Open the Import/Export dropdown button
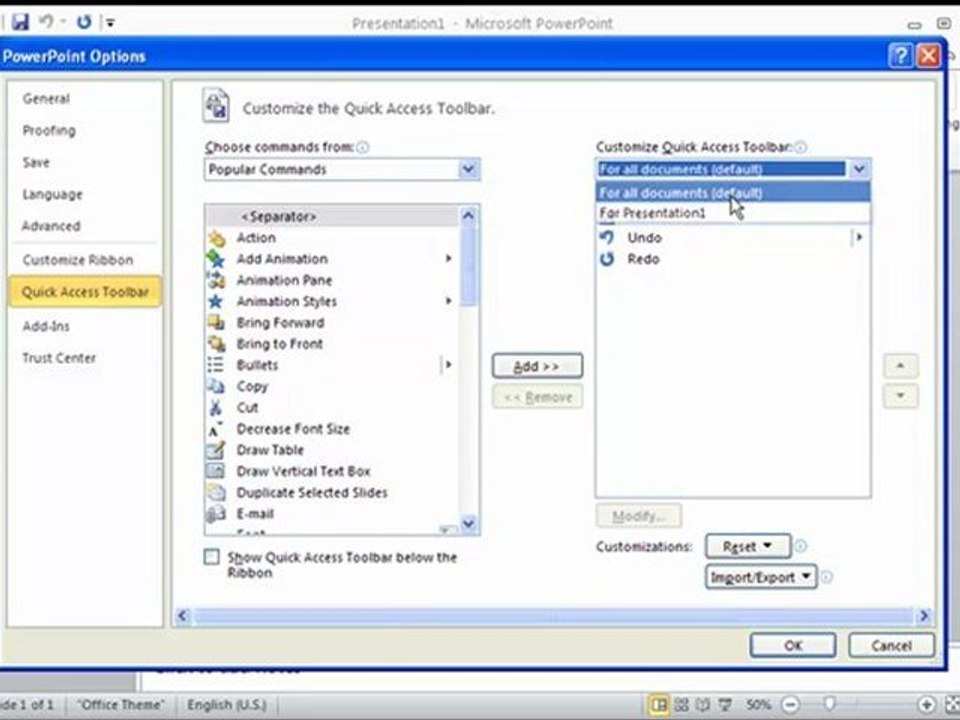The height and width of the screenshot is (720, 960). click(x=761, y=577)
